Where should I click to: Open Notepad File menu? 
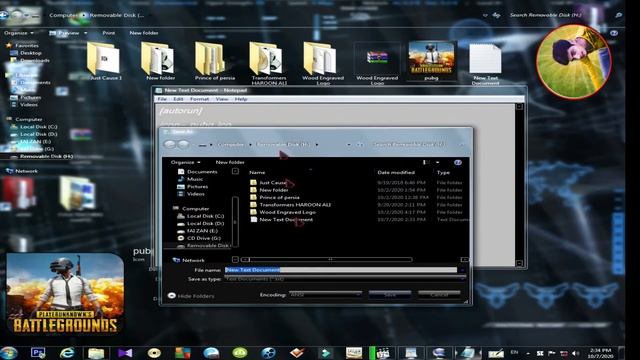[x=162, y=99]
